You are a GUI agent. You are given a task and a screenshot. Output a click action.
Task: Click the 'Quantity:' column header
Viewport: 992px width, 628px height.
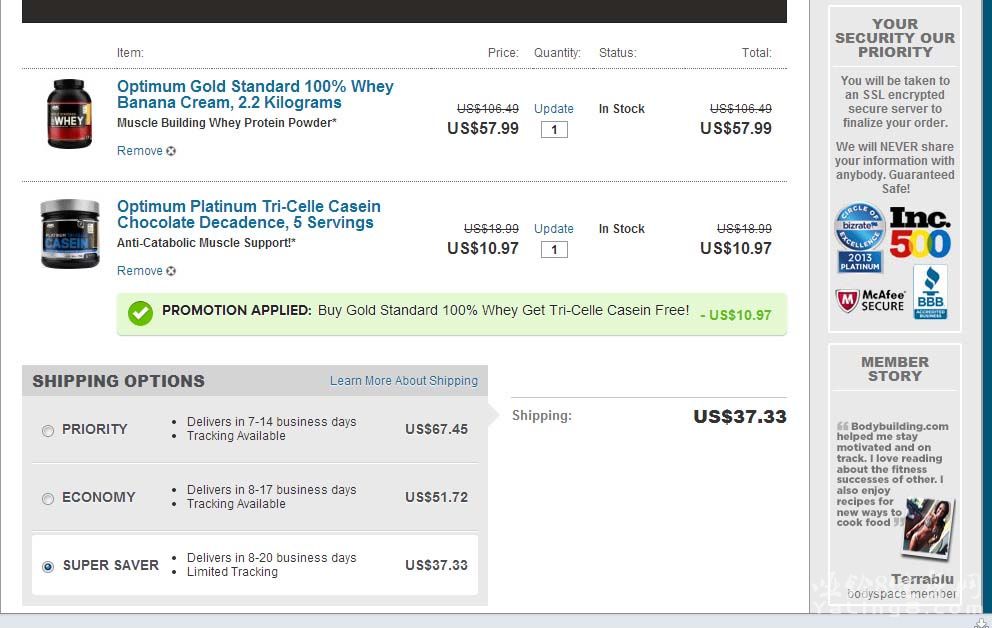(x=557, y=53)
